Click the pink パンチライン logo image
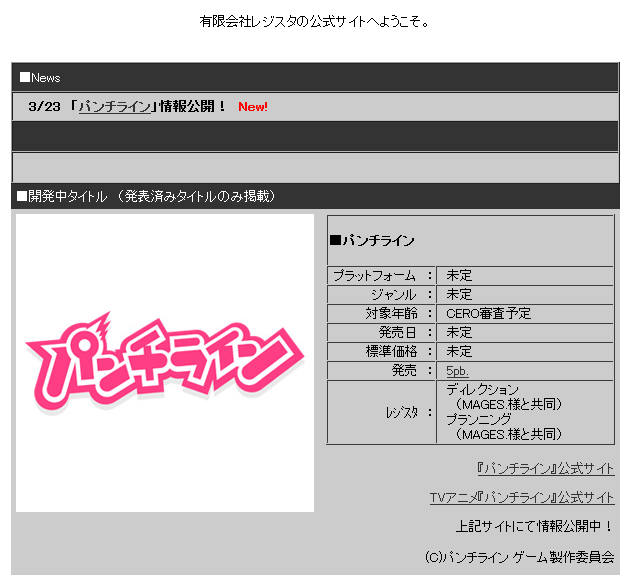 [165, 363]
